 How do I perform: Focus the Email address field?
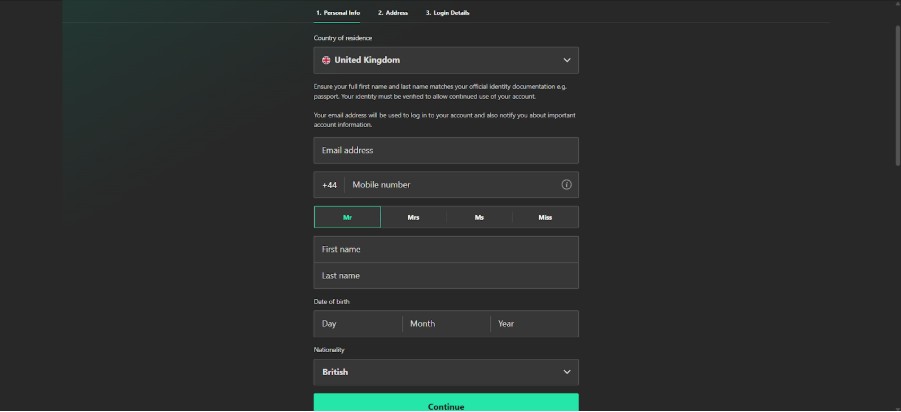tap(446, 151)
